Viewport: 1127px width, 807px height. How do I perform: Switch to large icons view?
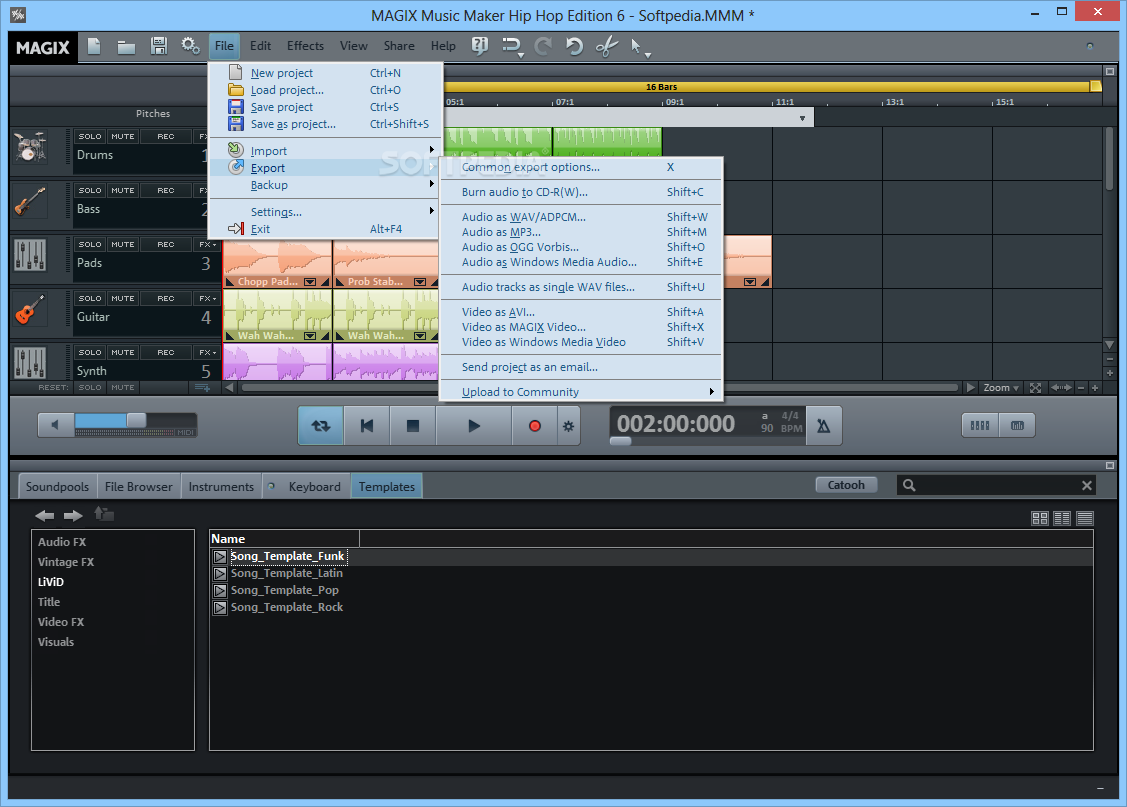[x=1039, y=518]
